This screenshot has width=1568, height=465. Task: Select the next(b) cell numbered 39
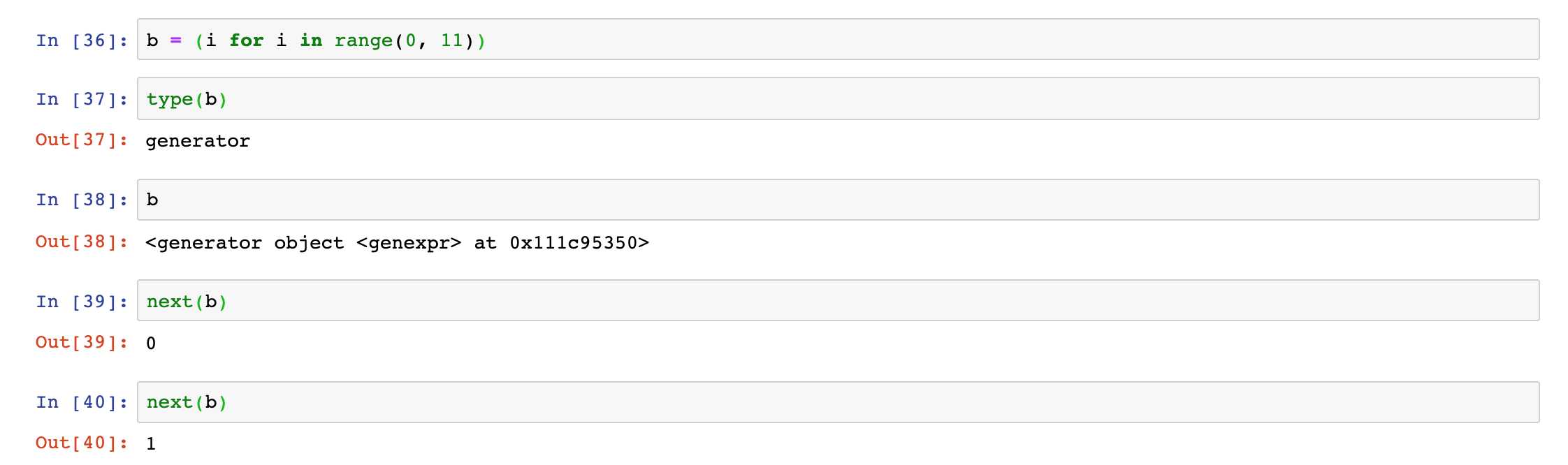pos(838,301)
